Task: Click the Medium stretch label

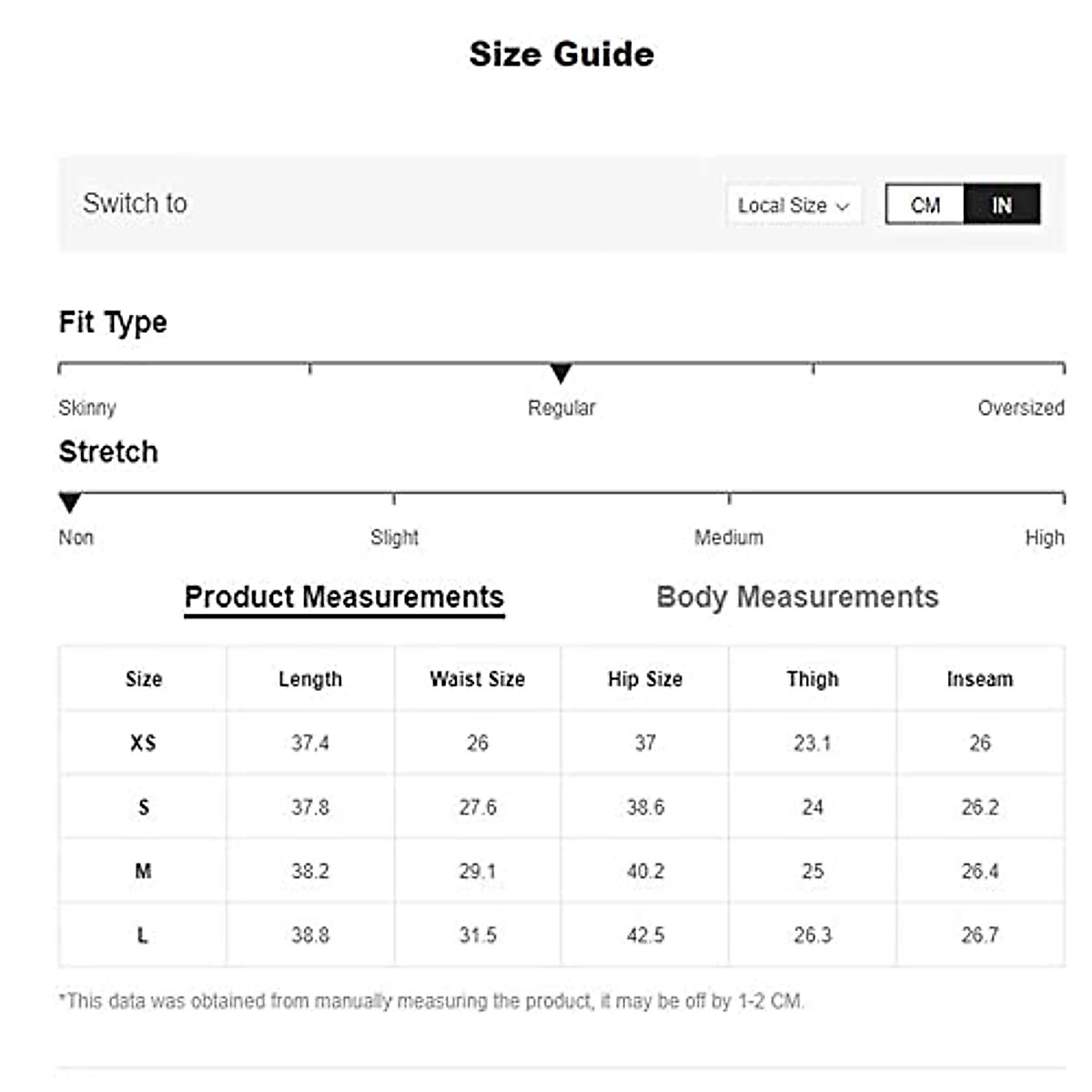Action: click(729, 538)
